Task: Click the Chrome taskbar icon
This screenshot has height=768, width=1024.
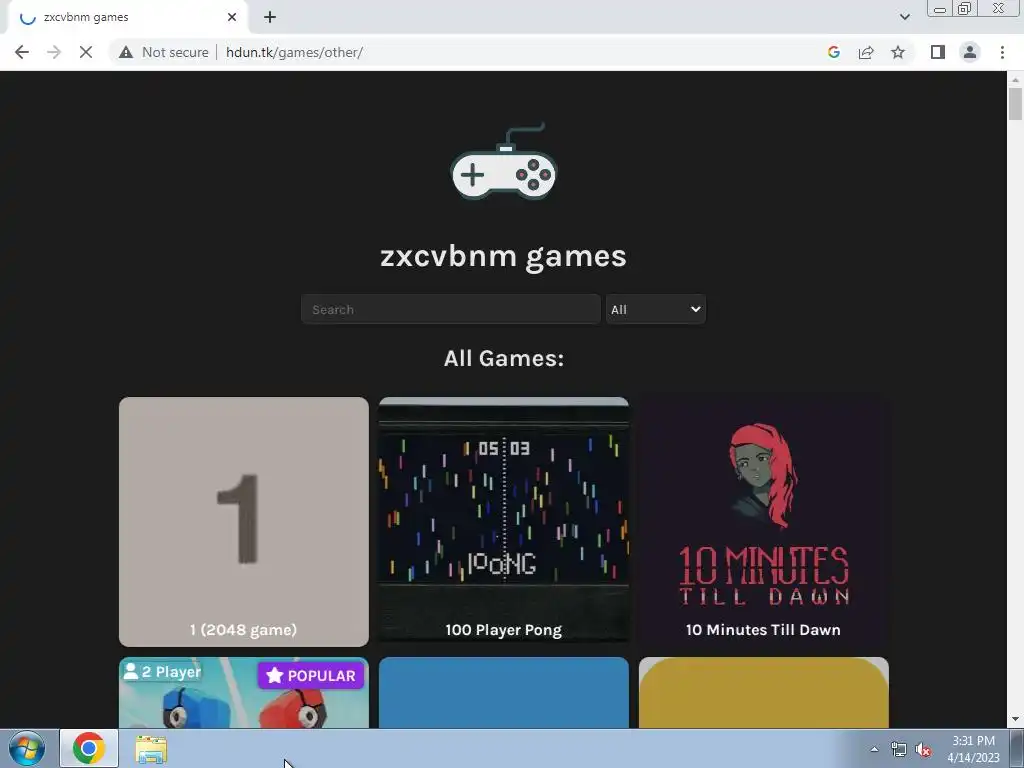Action: [89, 748]
